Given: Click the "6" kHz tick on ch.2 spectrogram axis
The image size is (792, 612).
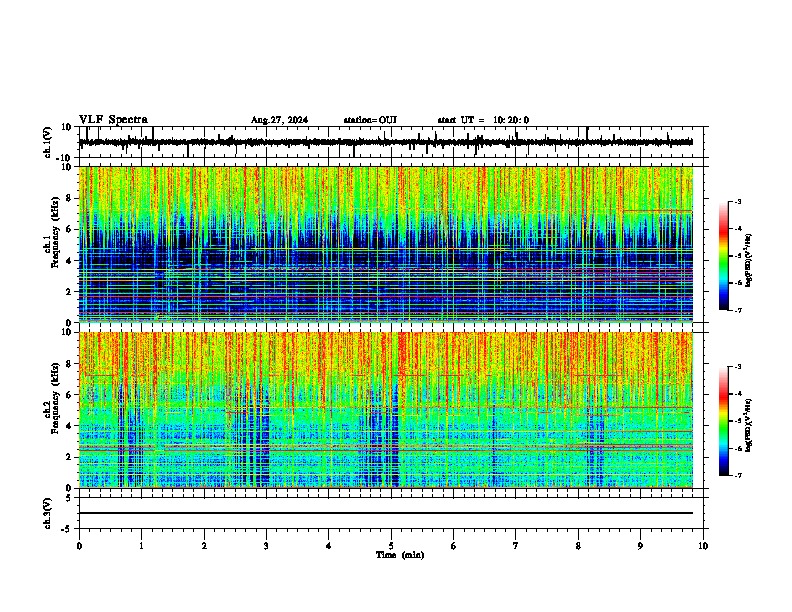Looking at the screenshot, I should pos(69,395).
